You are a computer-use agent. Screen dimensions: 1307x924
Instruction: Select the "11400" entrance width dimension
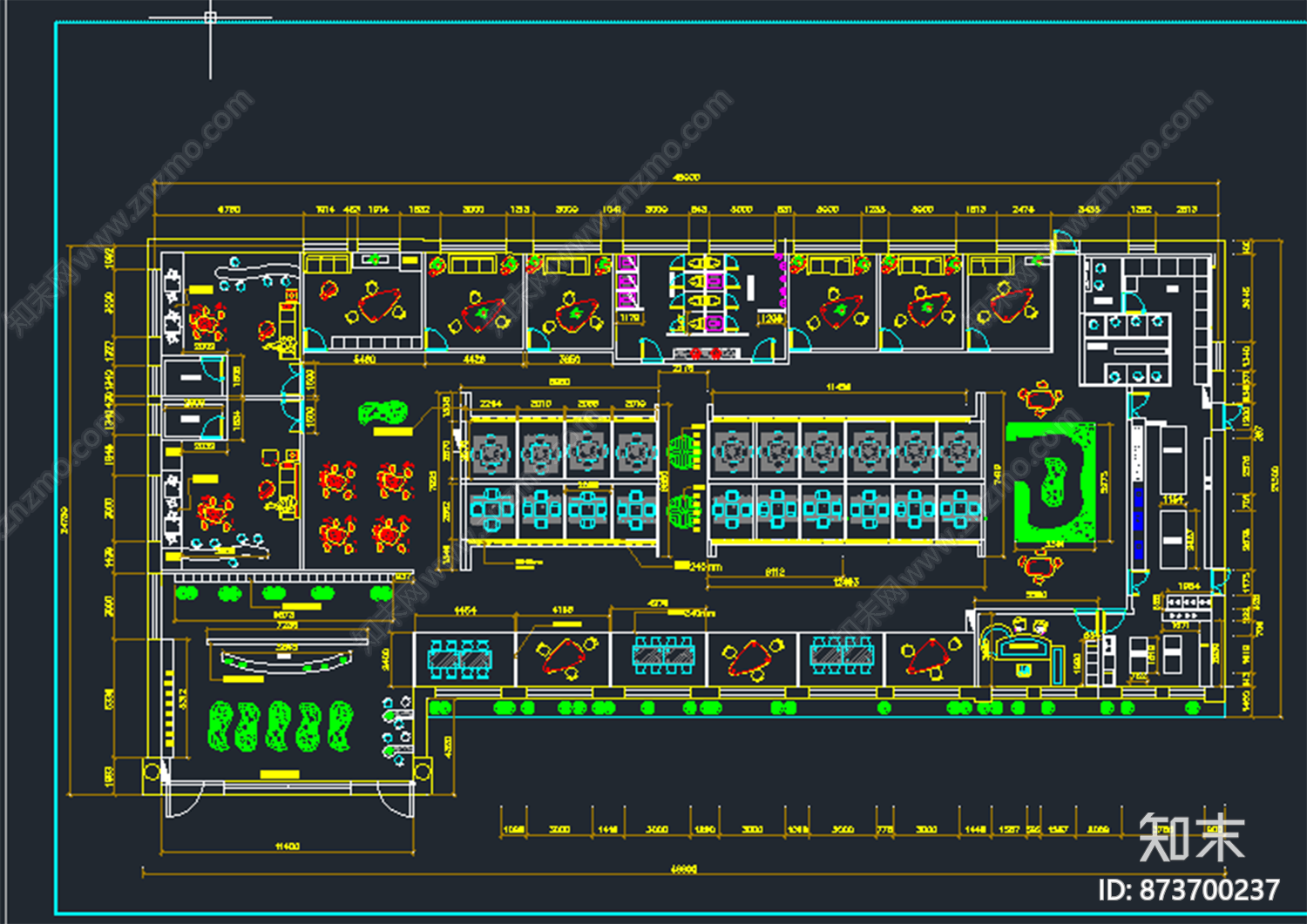[x=288, y=846]
